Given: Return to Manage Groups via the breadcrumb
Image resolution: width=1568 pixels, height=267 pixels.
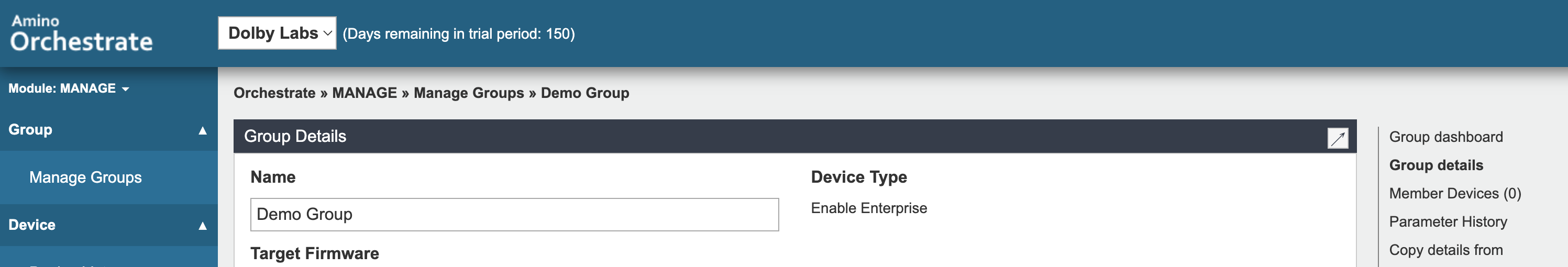Looking at the screenshot, I should [x=468, y=93].
